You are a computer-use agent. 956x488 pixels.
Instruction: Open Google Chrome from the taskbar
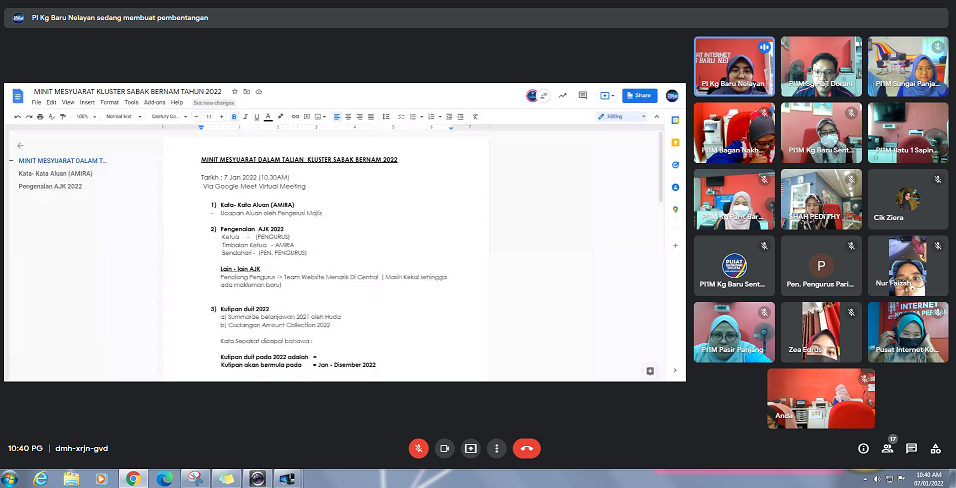point(132,478)
